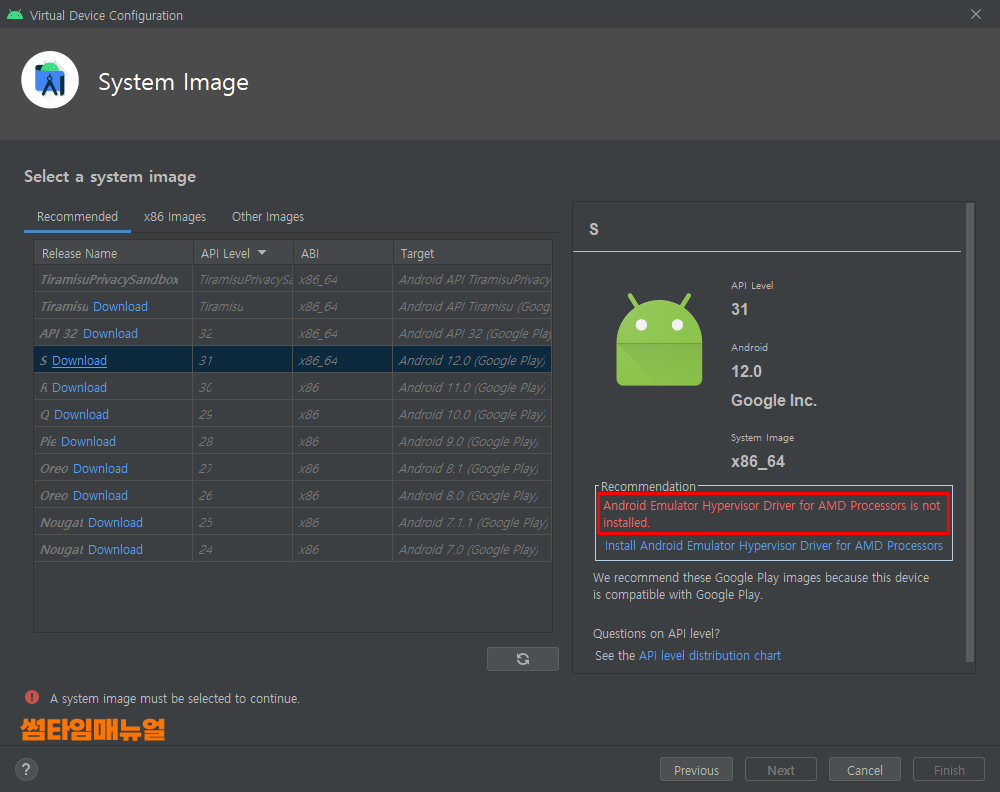1000x792 pixels.
Task: Click the Release Name column header
Action: [114, 253]
